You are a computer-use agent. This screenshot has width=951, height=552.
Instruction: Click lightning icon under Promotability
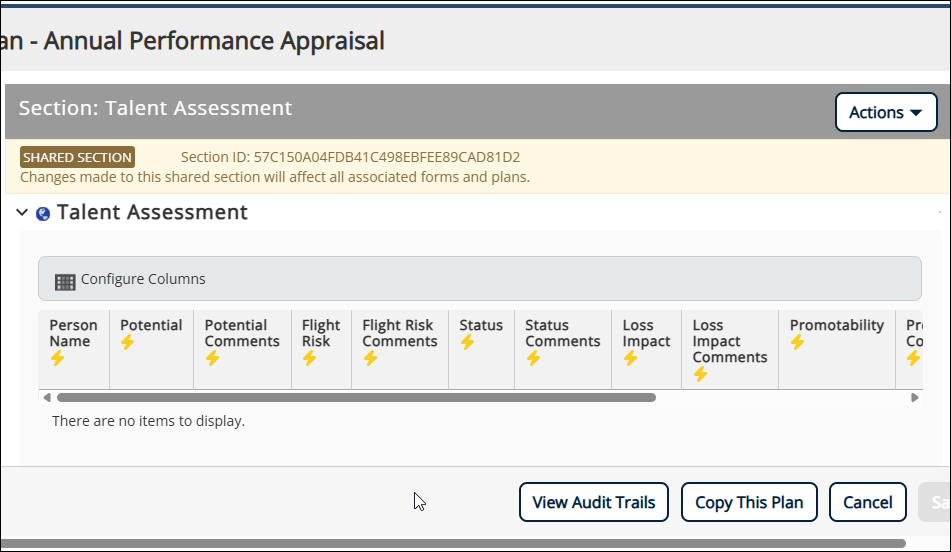point(798,343)
